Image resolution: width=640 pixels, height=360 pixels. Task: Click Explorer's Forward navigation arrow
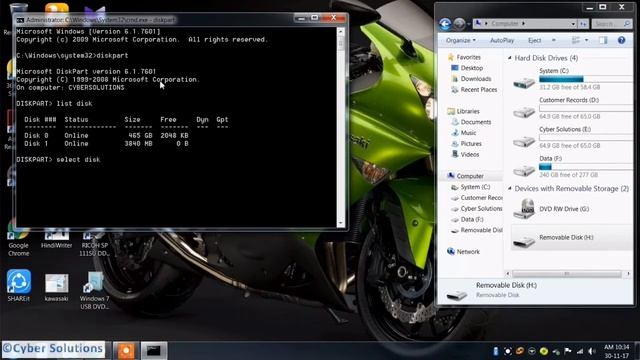pyautogui.click(x=459, y=24)
